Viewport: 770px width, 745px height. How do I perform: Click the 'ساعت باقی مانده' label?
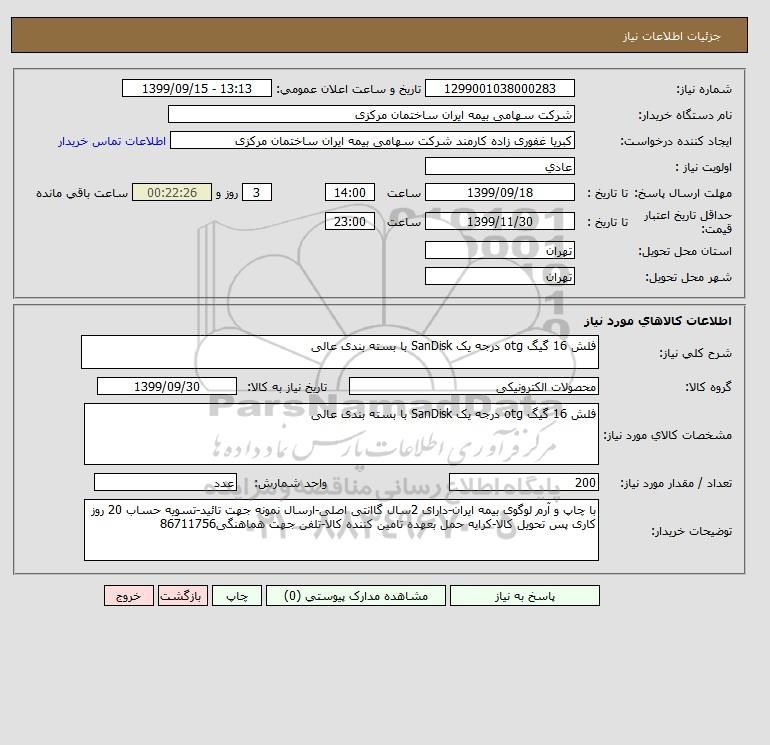pyautogui.click(x=82, y=193)
